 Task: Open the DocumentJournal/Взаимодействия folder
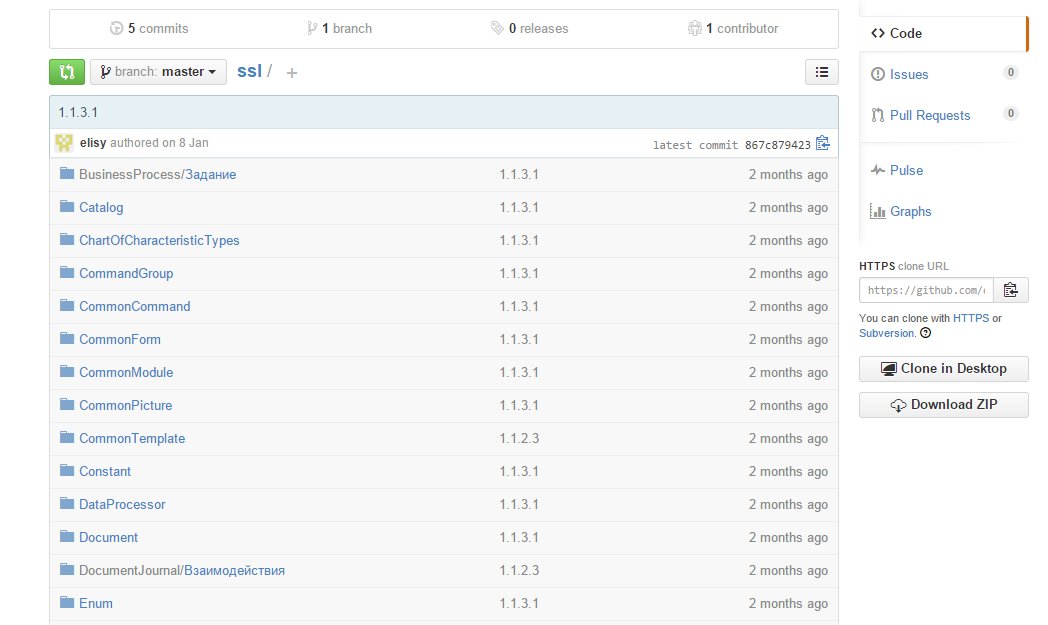(182, 570)
